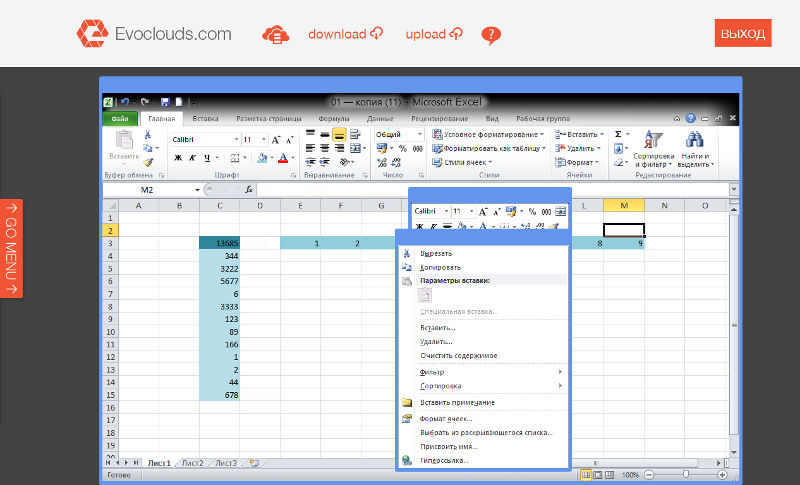Click the ribbon percent style icon
Viewport: 800px width, 485px height.
point(403,148)
